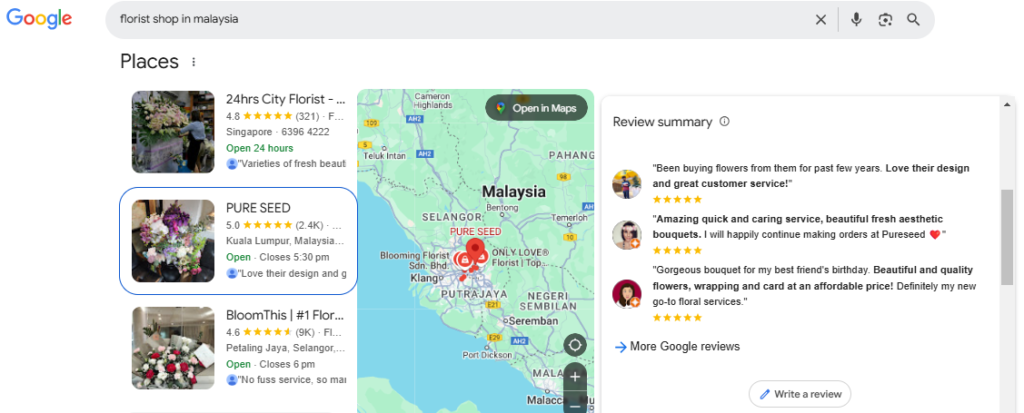Click Write a review button
The height and width of the screenshot is (413, 1024).
tap(799, 394)
